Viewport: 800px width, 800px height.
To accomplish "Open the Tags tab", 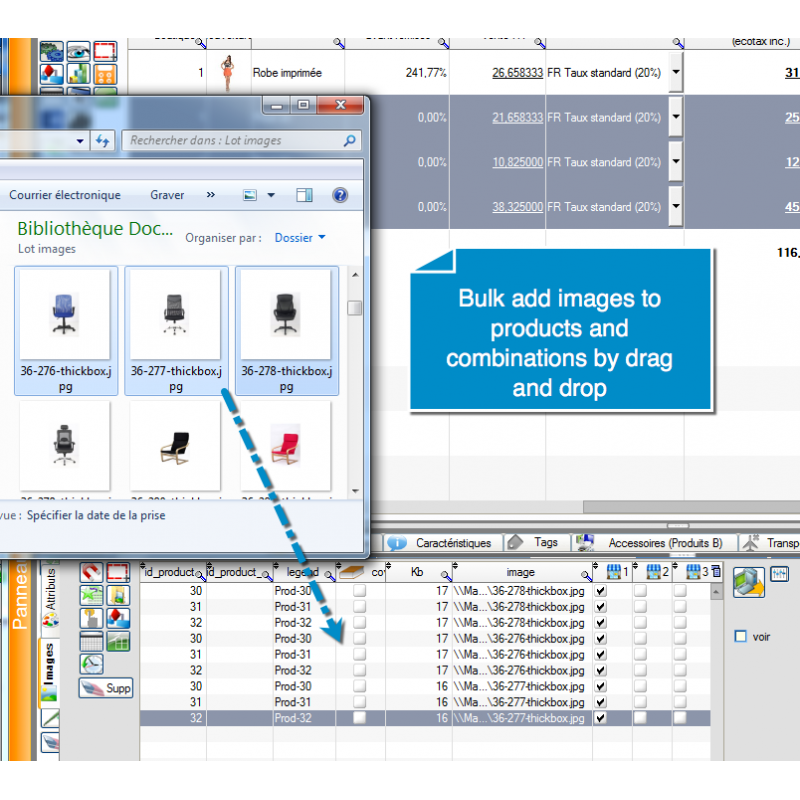I will point(545,542).
